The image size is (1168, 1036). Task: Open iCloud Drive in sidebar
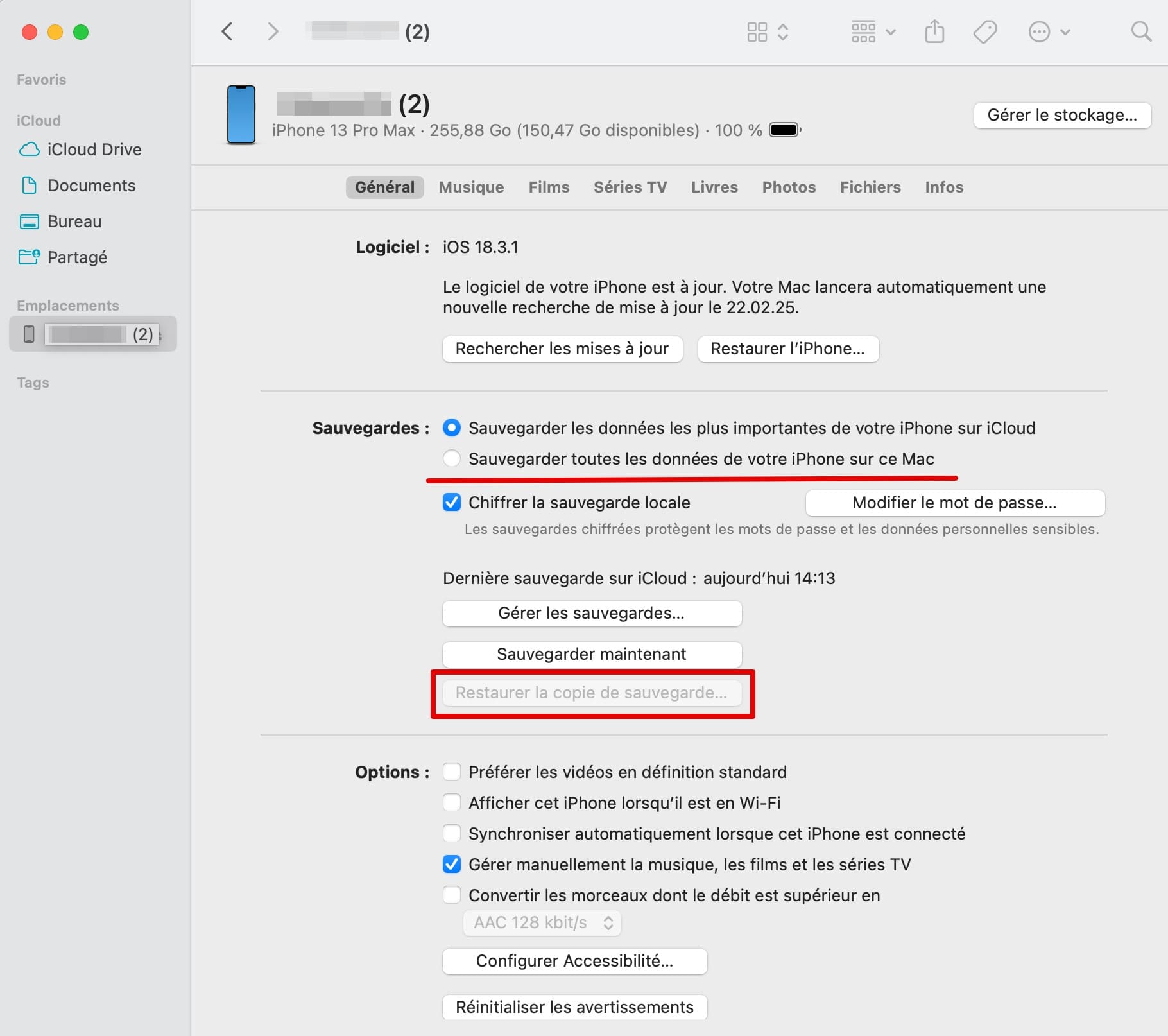pyautogui.click(x=94, y=150)
